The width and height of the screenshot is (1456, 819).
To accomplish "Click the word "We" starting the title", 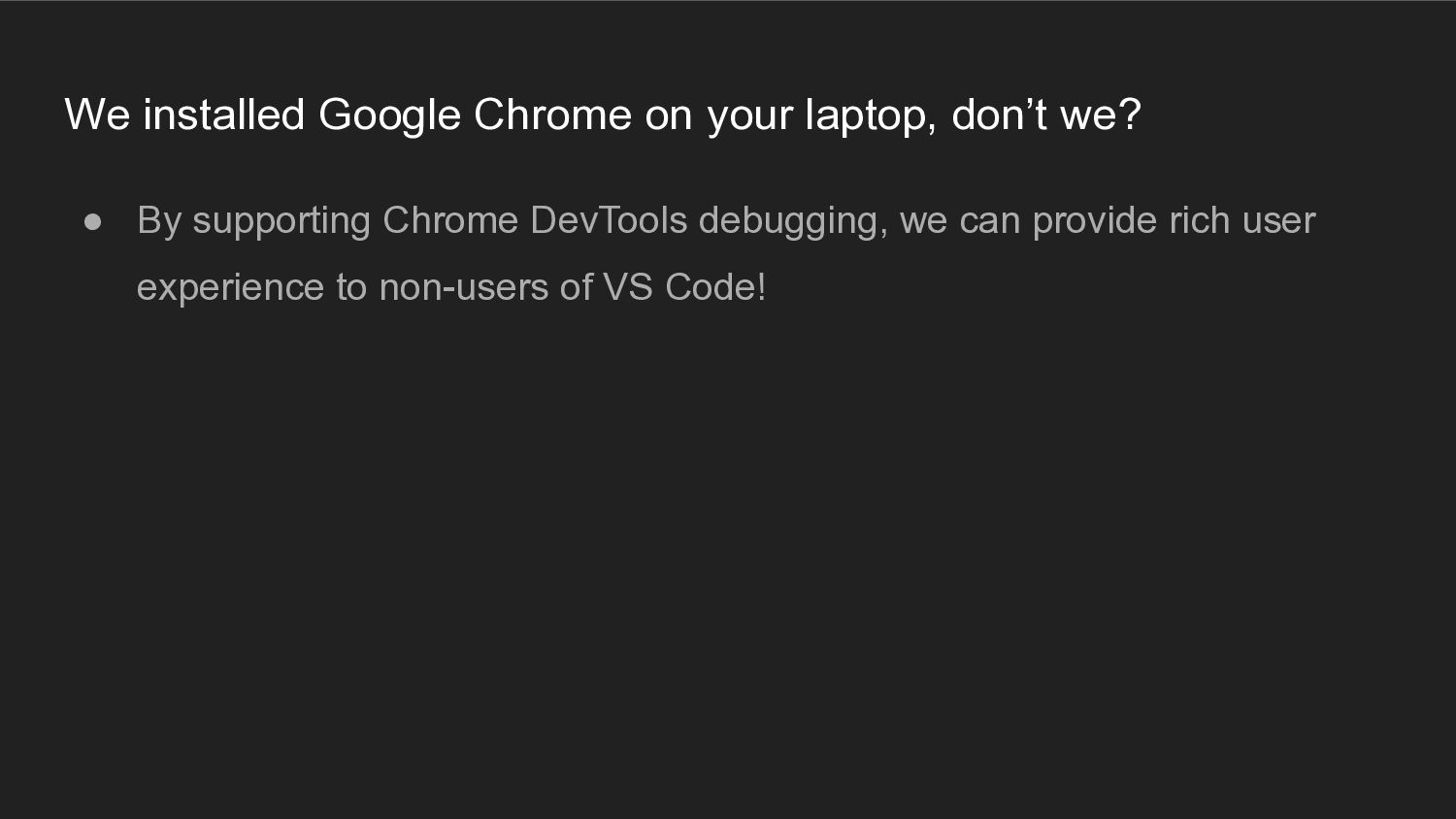I will tap(97, 115).
